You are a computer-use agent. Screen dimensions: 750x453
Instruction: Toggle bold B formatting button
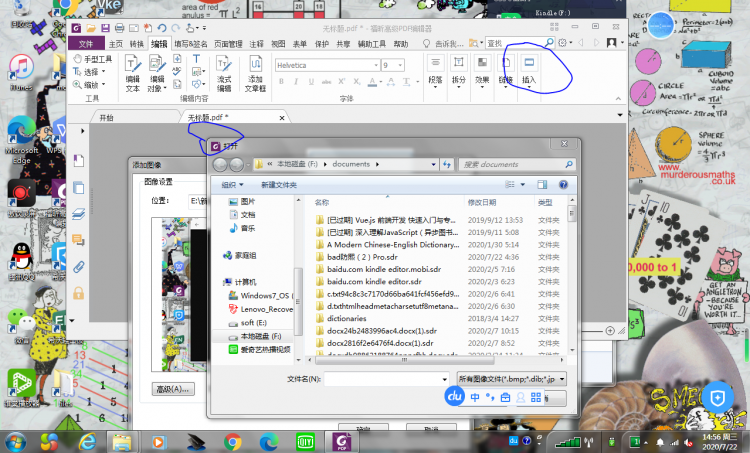click(x=281, y=82)
